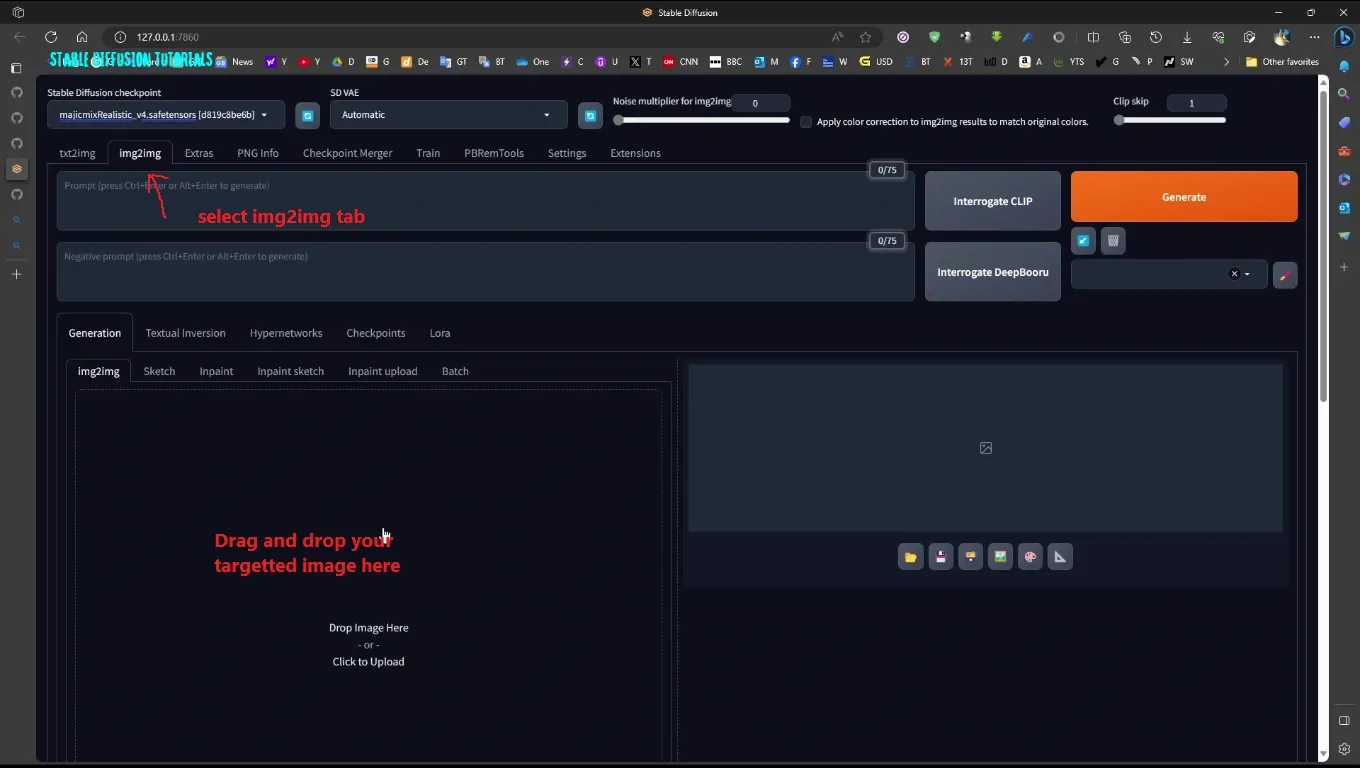Click the search icon in the right sidebar

(1344, 93)
